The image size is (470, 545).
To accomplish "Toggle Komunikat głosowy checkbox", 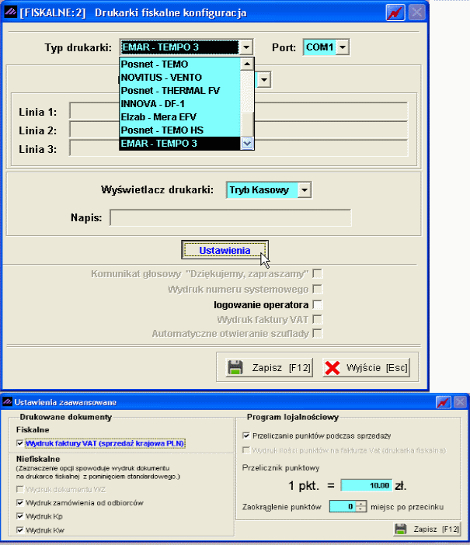I will 317,274.
